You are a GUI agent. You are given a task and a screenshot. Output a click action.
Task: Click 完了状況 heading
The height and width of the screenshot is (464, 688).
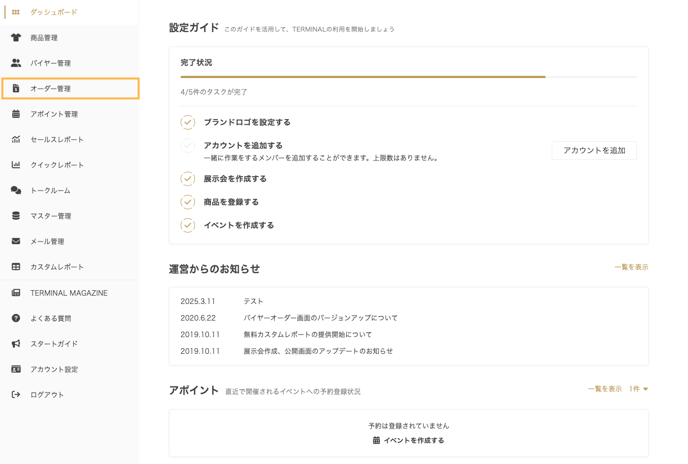[196, 62]
